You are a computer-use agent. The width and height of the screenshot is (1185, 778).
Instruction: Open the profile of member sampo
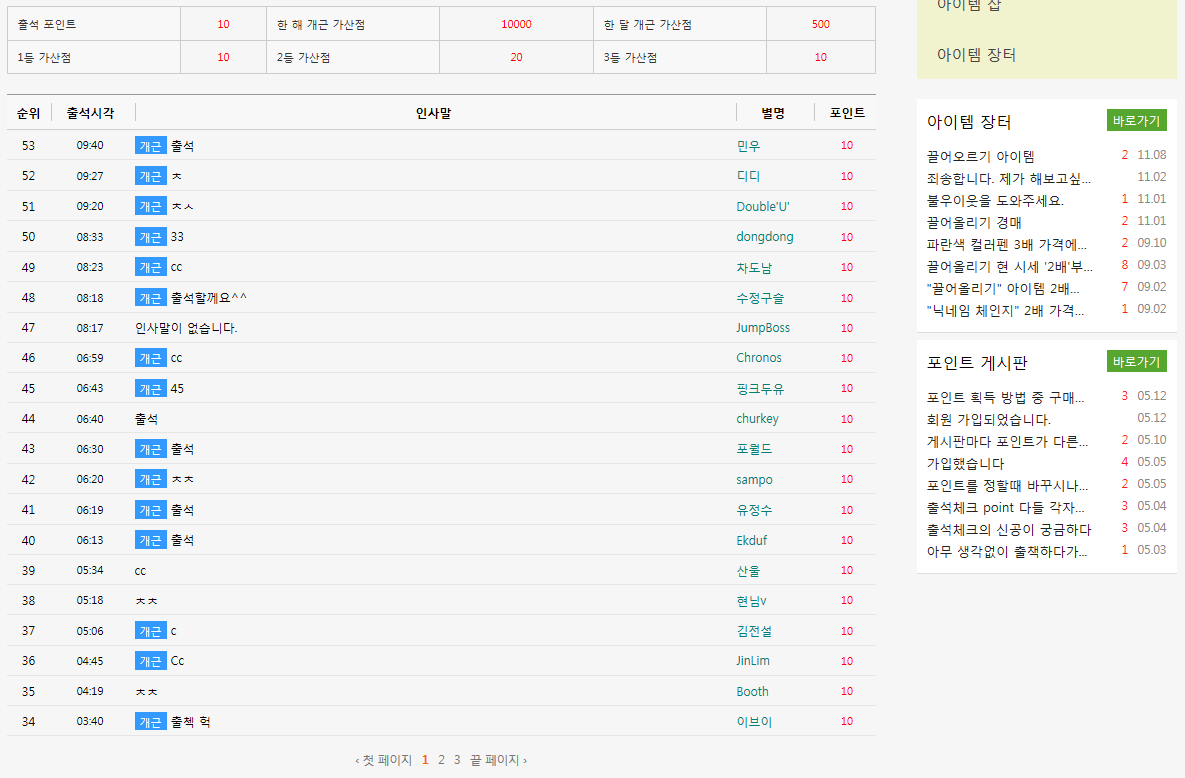coord(754,479)
